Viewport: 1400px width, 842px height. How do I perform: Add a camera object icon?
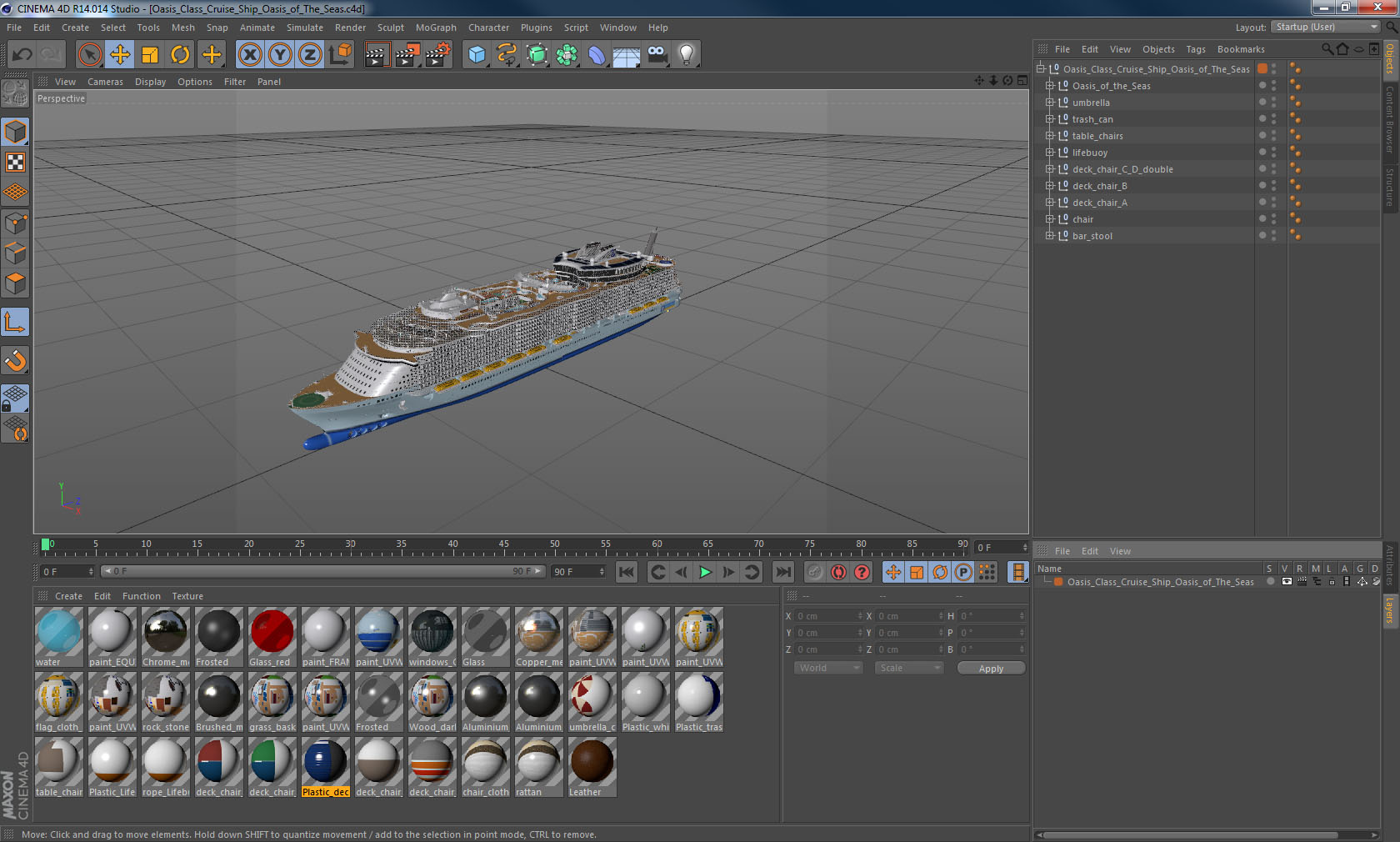657,55
